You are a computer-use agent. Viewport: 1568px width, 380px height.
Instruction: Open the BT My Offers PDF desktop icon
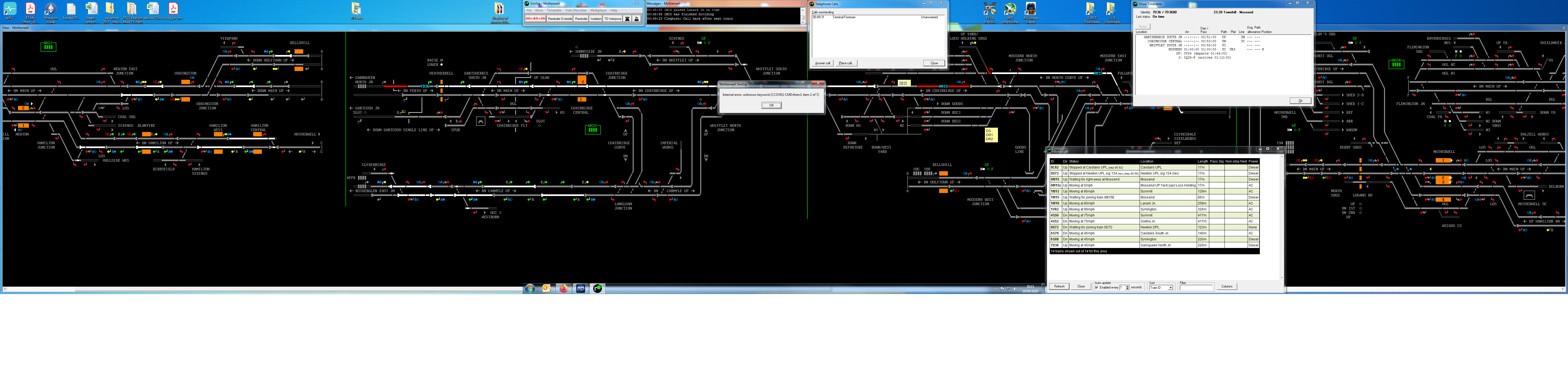[x=30, y=12]
